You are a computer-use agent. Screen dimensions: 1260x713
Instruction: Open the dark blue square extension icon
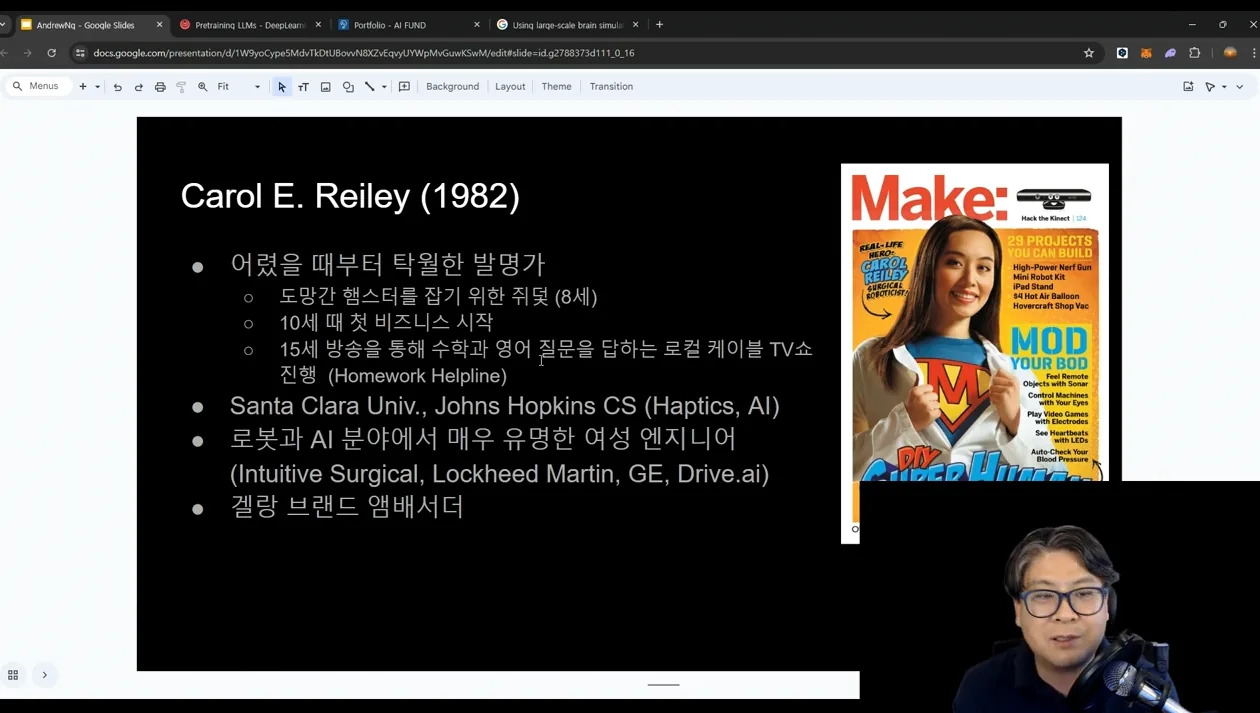(1122, 53)
